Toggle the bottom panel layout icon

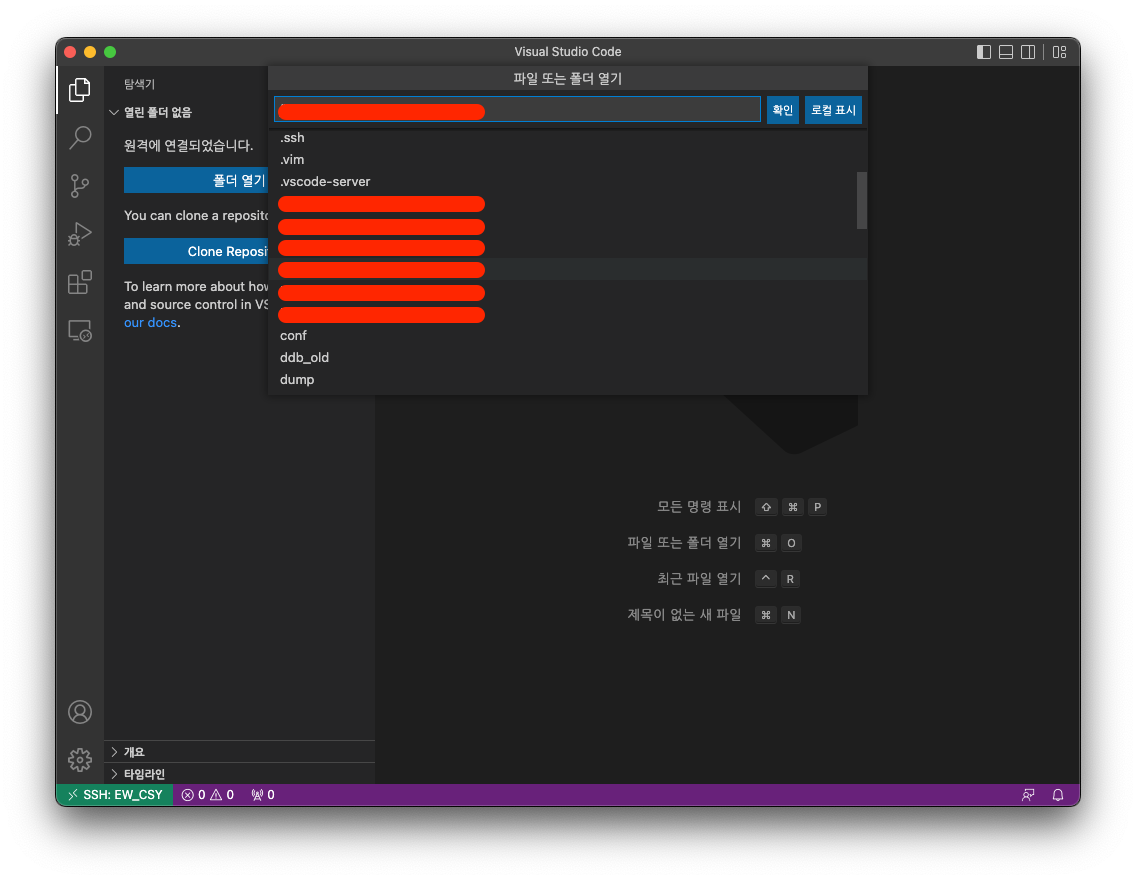[x=1006, y=52]
